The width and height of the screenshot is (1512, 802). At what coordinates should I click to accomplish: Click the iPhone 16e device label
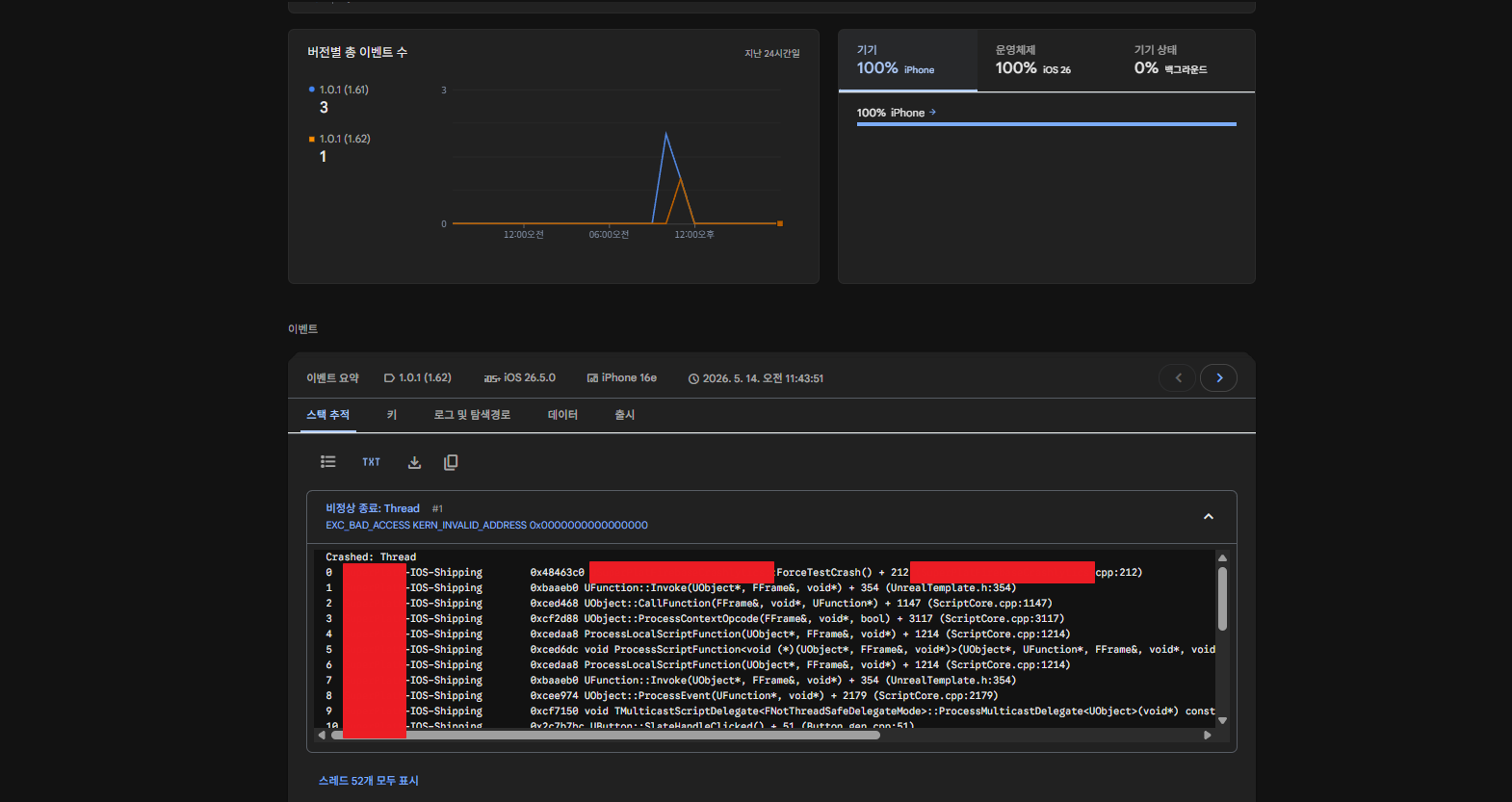622,377
